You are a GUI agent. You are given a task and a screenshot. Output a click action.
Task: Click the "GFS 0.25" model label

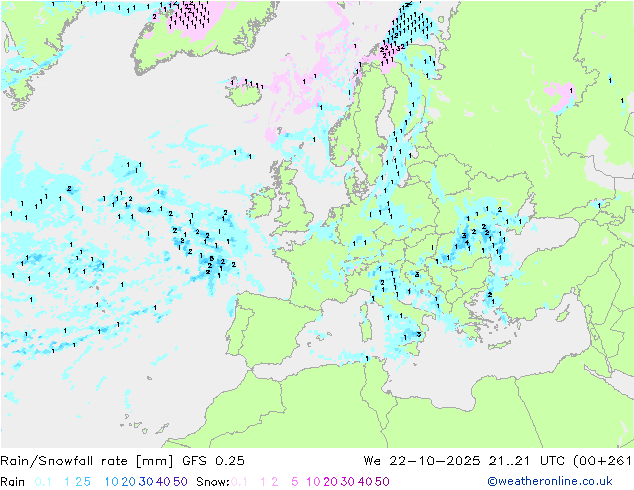pos(213,461)
